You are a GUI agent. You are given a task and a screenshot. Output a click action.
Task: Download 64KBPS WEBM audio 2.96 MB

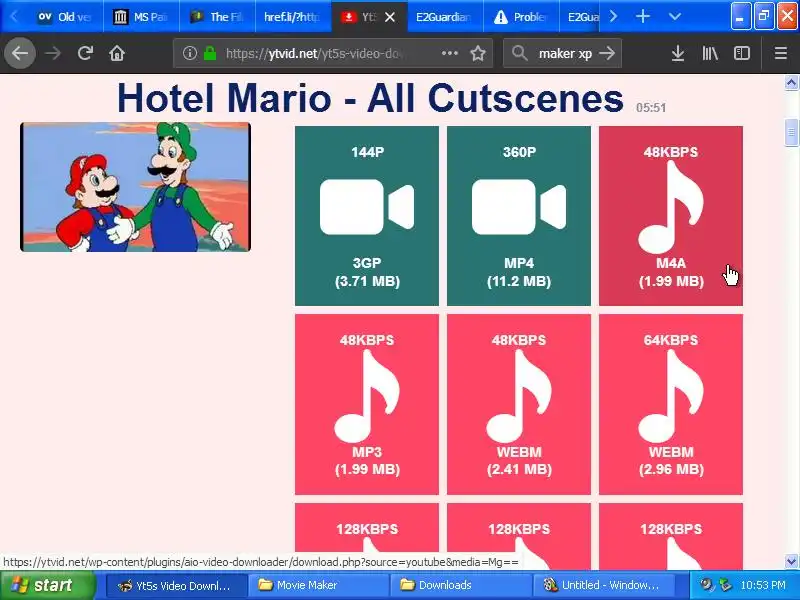671,404
